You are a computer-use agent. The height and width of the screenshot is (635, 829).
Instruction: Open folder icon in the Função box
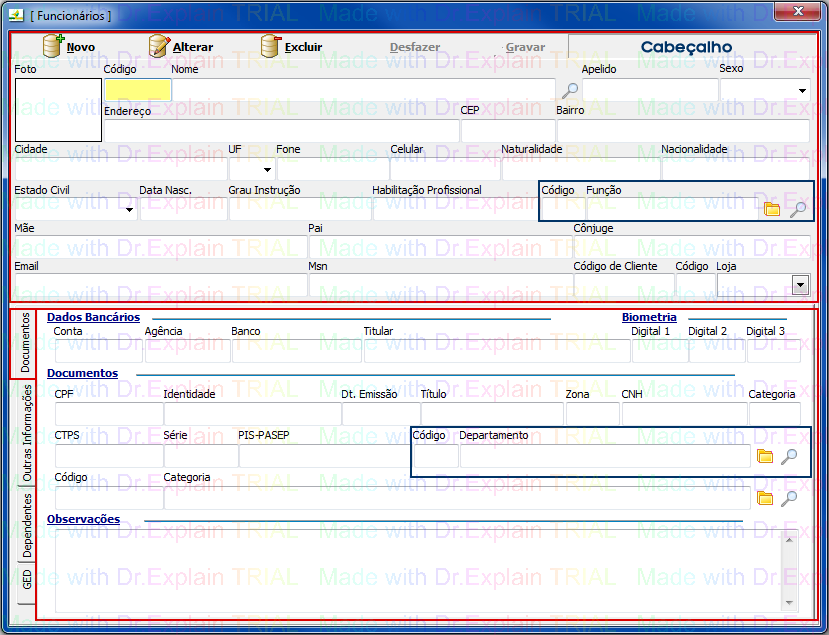pos(772,209)
